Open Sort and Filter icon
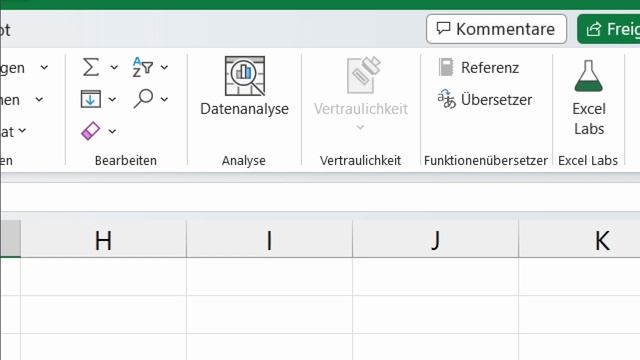The width and height of the screenshot is (640, 360). (x=142, y=67)
